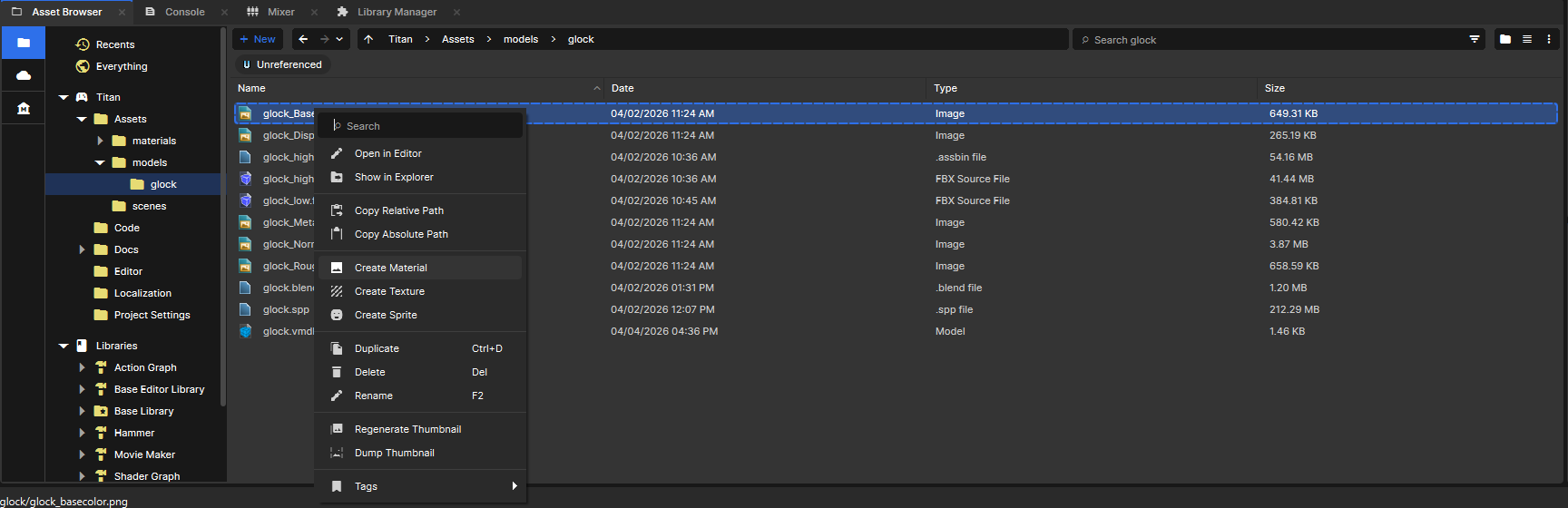Viewport: 1568px width, 508px height.
Task: Click the back navigation arrow
Action: (303, 39)
